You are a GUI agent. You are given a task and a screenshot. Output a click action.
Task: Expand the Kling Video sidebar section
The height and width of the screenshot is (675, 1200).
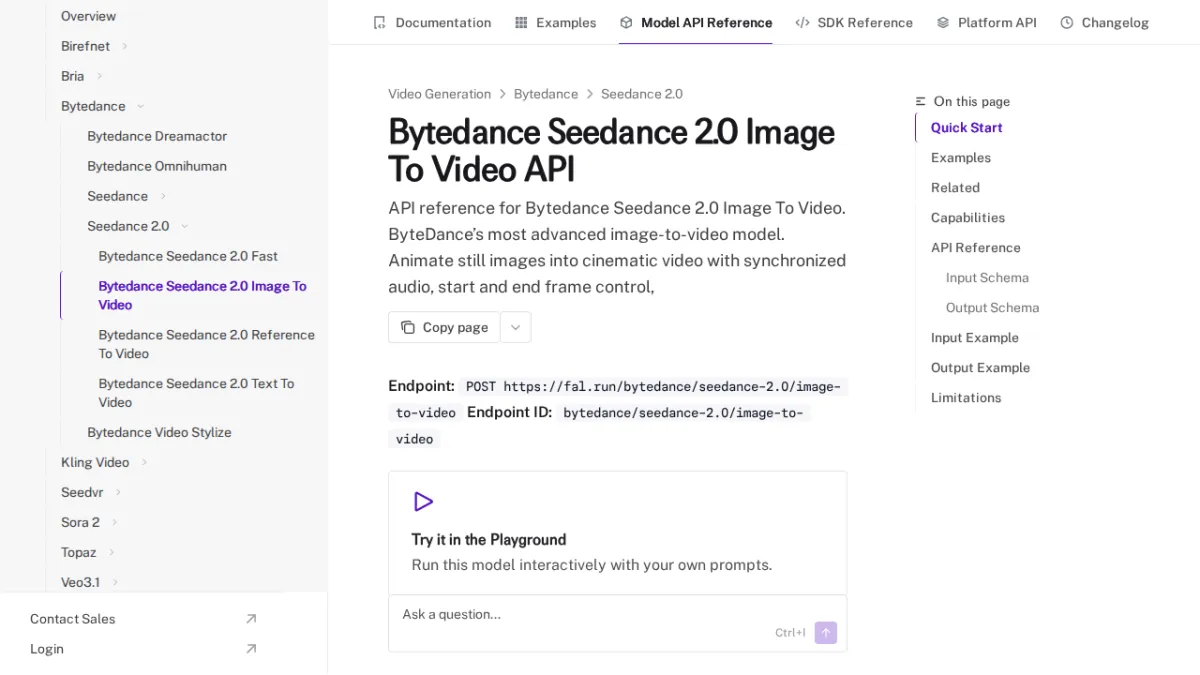click(x=144, y=462)
